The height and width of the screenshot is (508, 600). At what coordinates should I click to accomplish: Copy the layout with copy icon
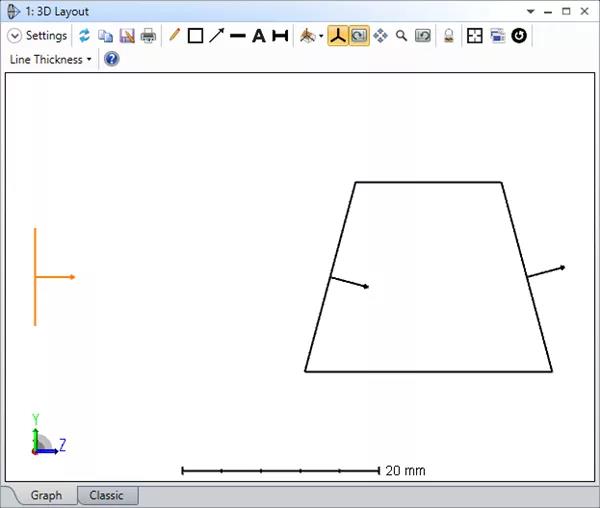pos(105,36)
